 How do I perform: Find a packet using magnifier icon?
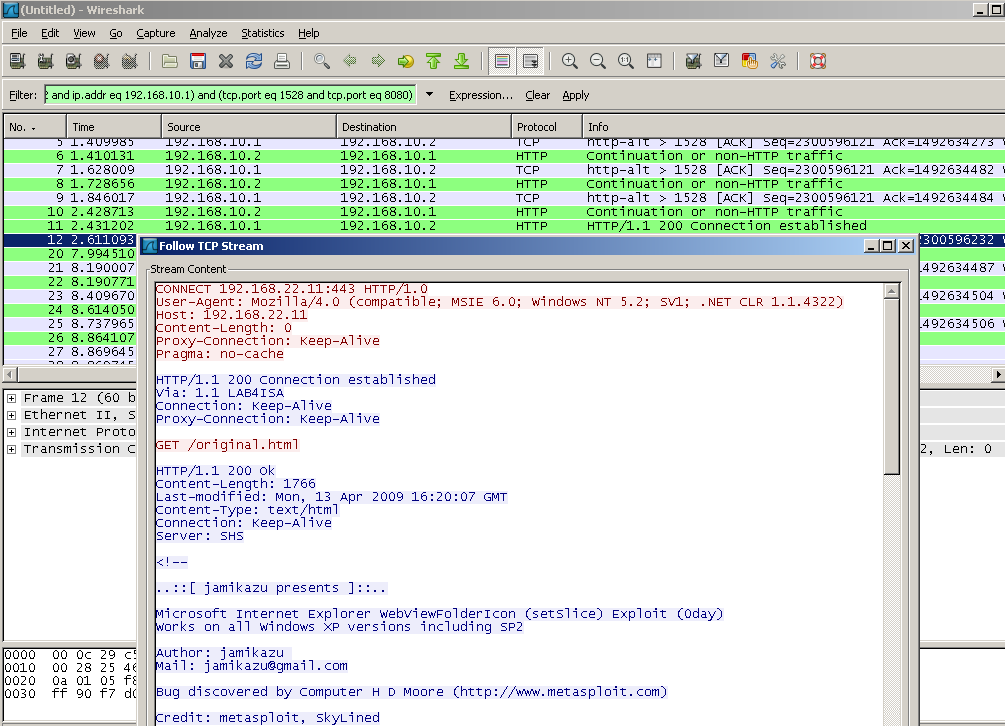pyautogui.click(x=322, y=62)
